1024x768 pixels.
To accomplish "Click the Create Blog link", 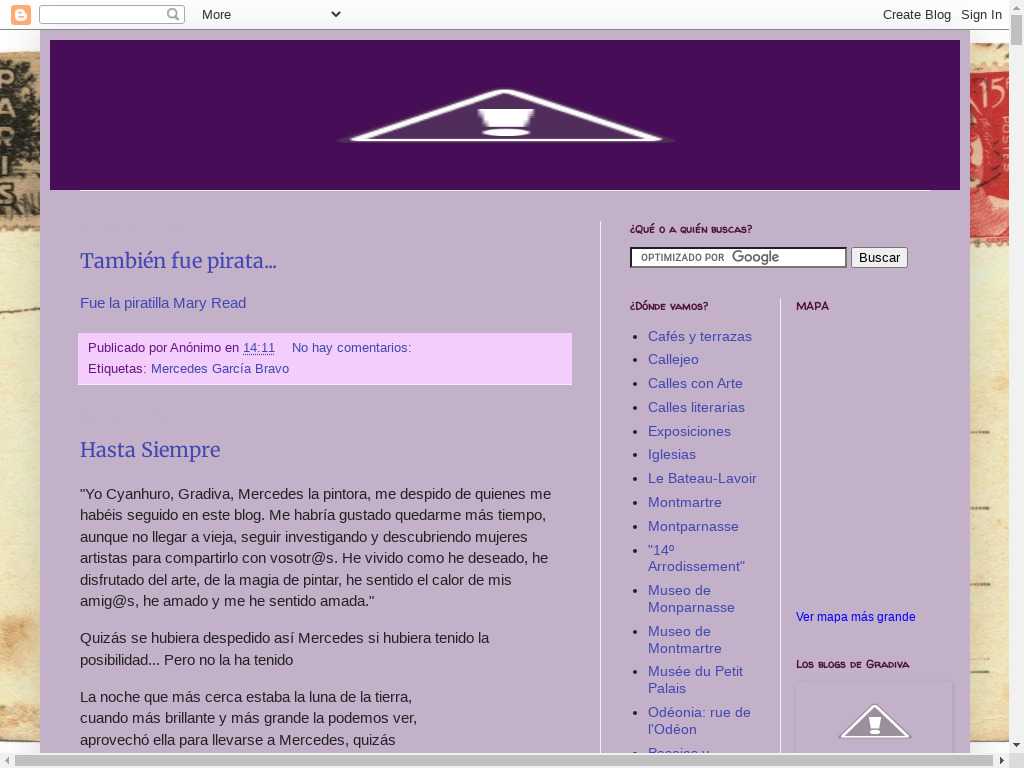I will click(x=916, y=14).
